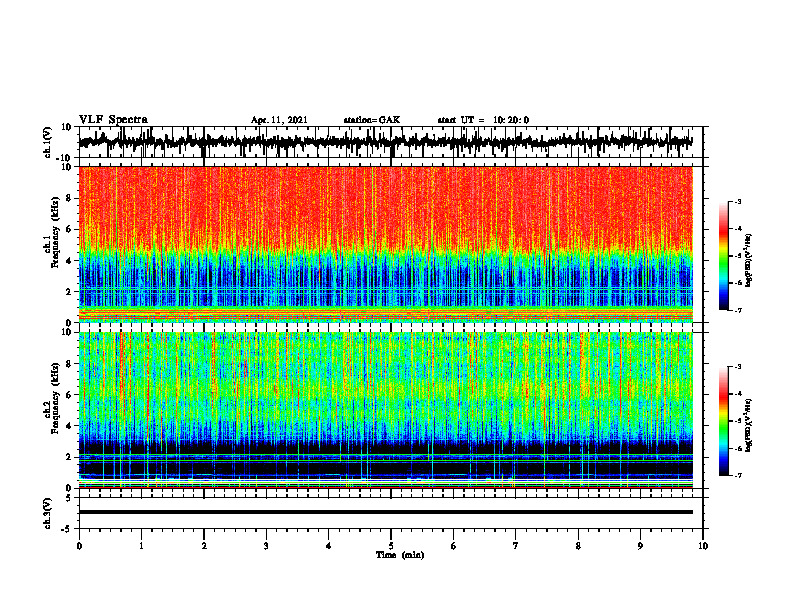
Task: Click the "Time (min)" axis label
Action: (400, 555)
